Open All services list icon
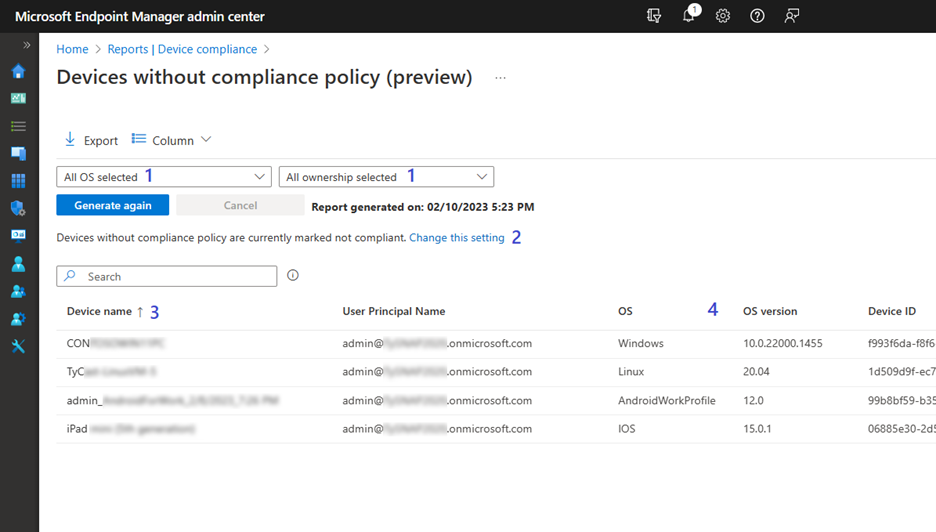This screenshot has width=936, height=532. coord(19,126)
